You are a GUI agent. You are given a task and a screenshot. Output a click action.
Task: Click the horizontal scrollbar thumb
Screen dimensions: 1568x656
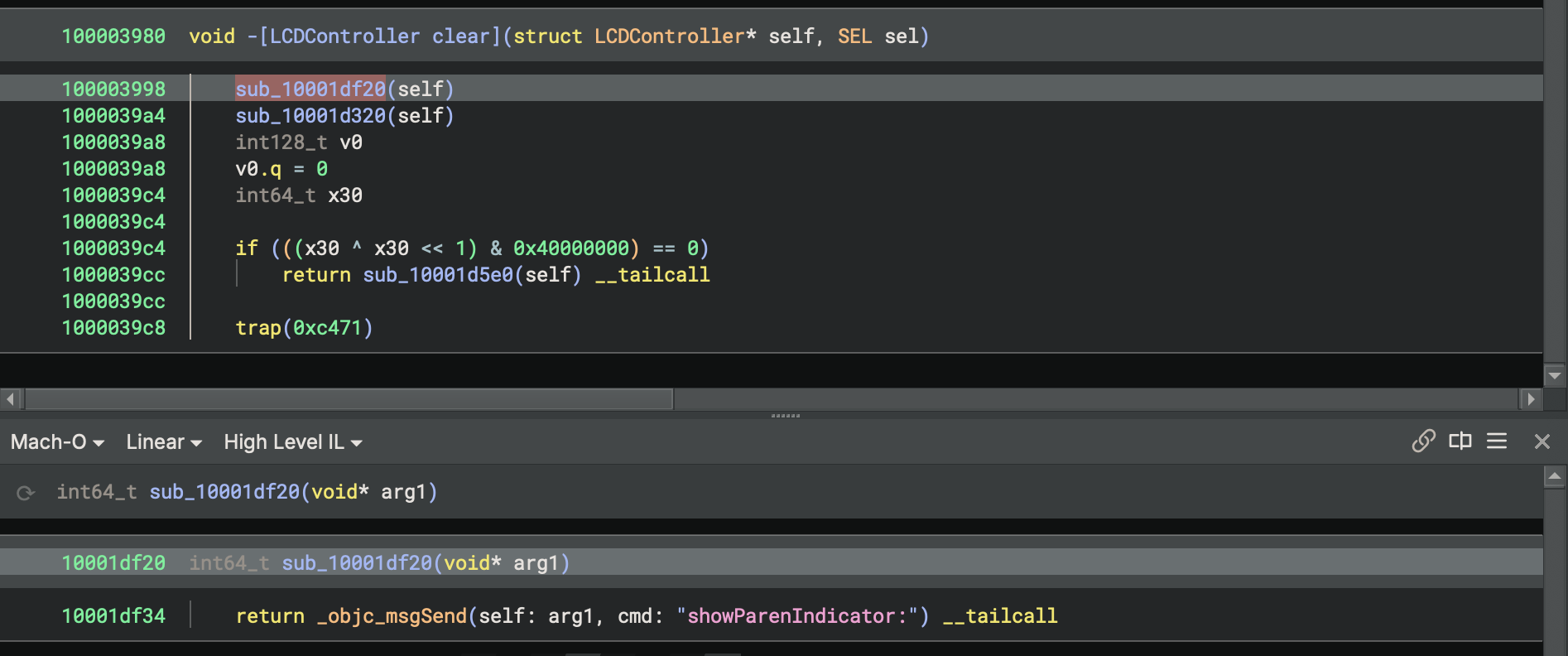pos(348,399)
